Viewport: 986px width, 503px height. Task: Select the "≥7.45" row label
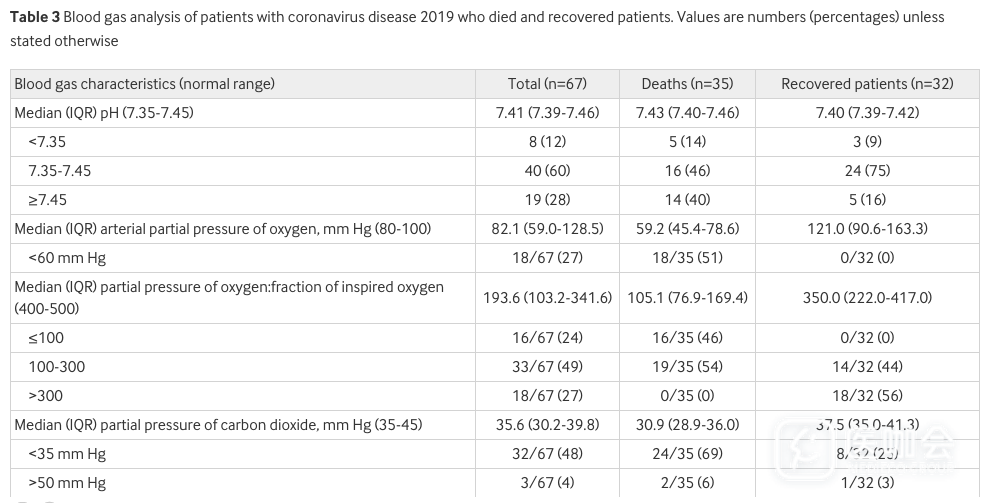[x=48, y=200]
